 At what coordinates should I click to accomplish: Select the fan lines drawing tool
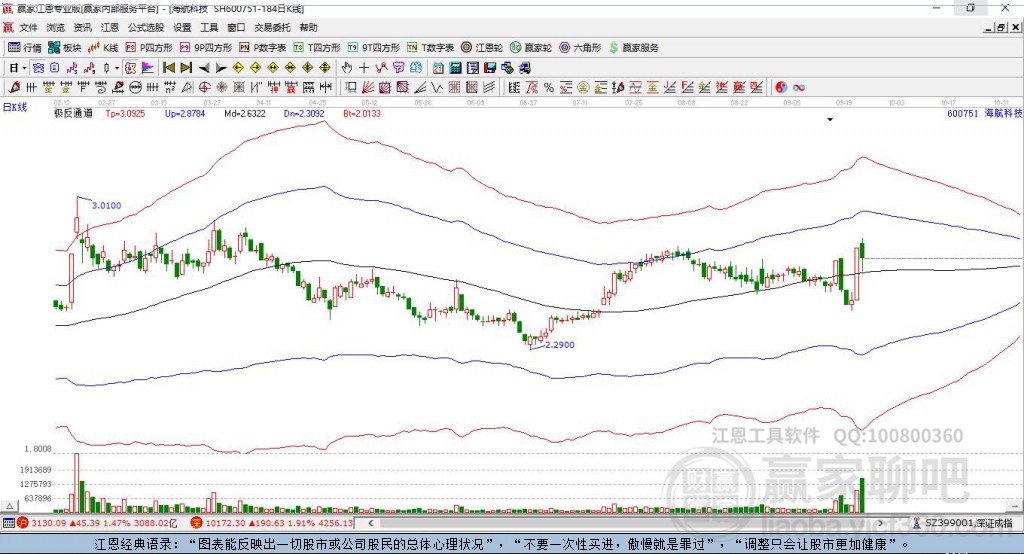(368, 87)
